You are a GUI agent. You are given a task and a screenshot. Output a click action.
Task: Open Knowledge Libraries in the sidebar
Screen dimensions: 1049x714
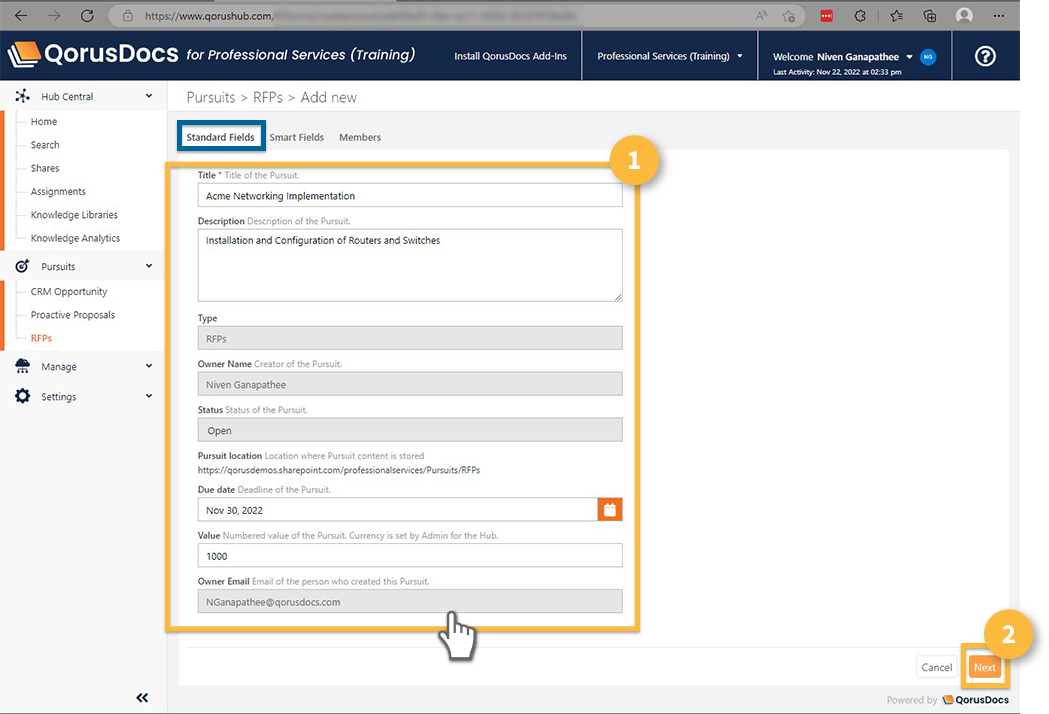(x=74, y=215)
